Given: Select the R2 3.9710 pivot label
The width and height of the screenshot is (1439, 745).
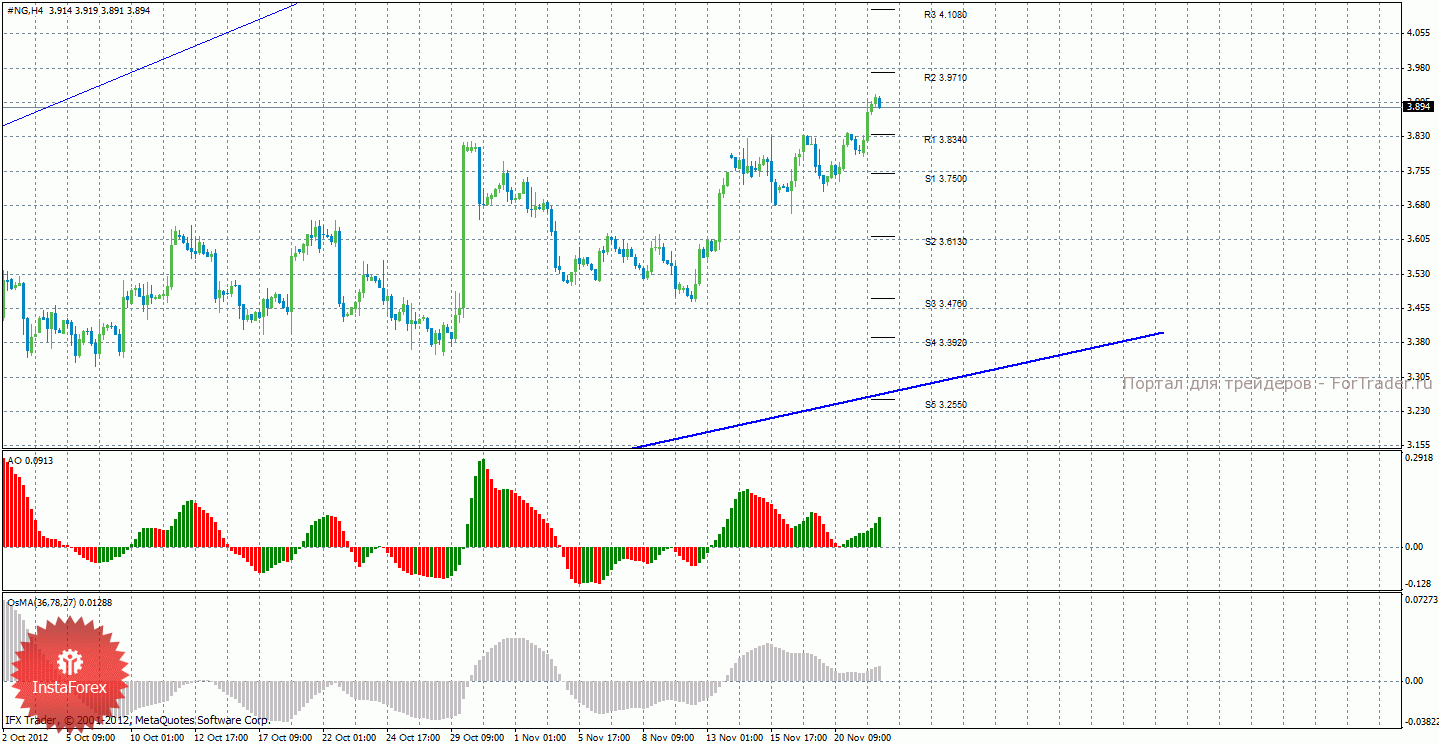Looking at the screenshot, I should [x=945, y=78].
